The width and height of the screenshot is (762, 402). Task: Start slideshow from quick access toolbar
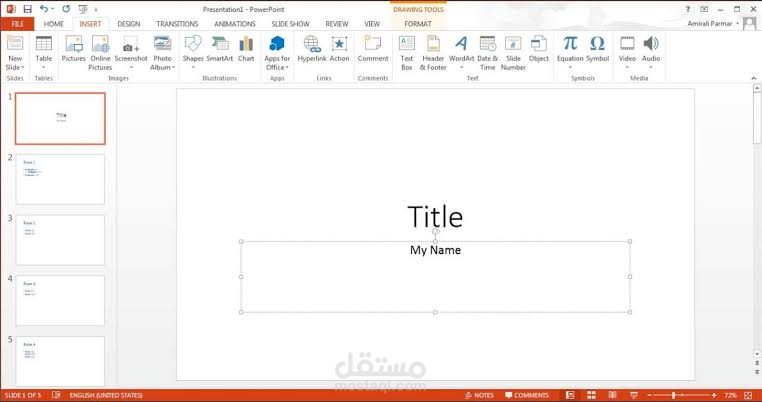click(83, 9)
